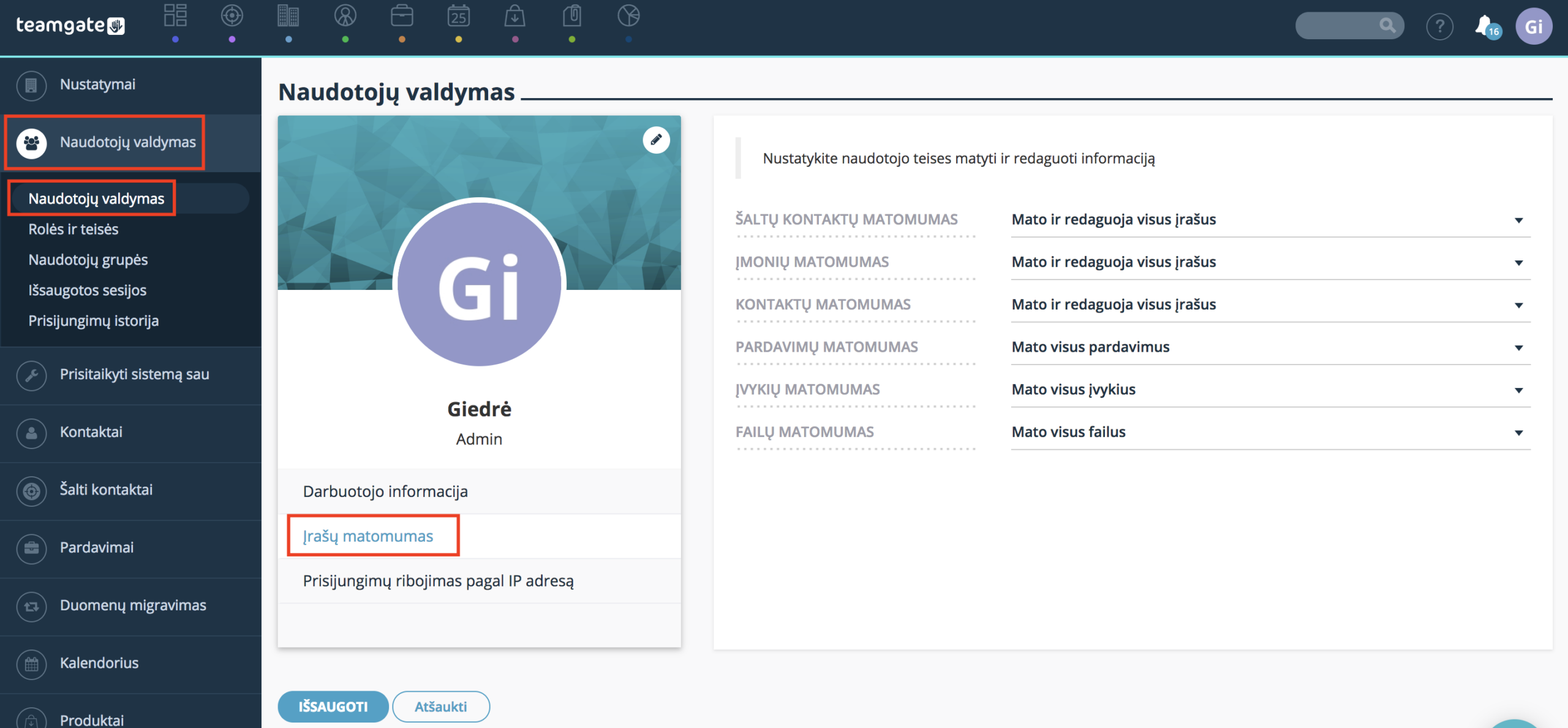The height and width of the screenshot is (728, 1568).
Task: Expand Pardavimų matomumas dropdown
Action: 1270,347
